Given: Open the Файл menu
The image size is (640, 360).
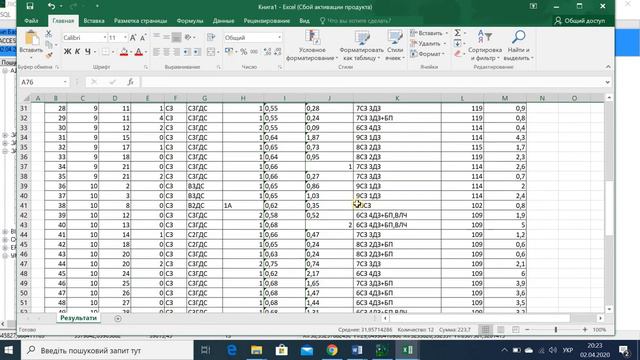Looking at the screenshot, I should (x=31, y=21).
